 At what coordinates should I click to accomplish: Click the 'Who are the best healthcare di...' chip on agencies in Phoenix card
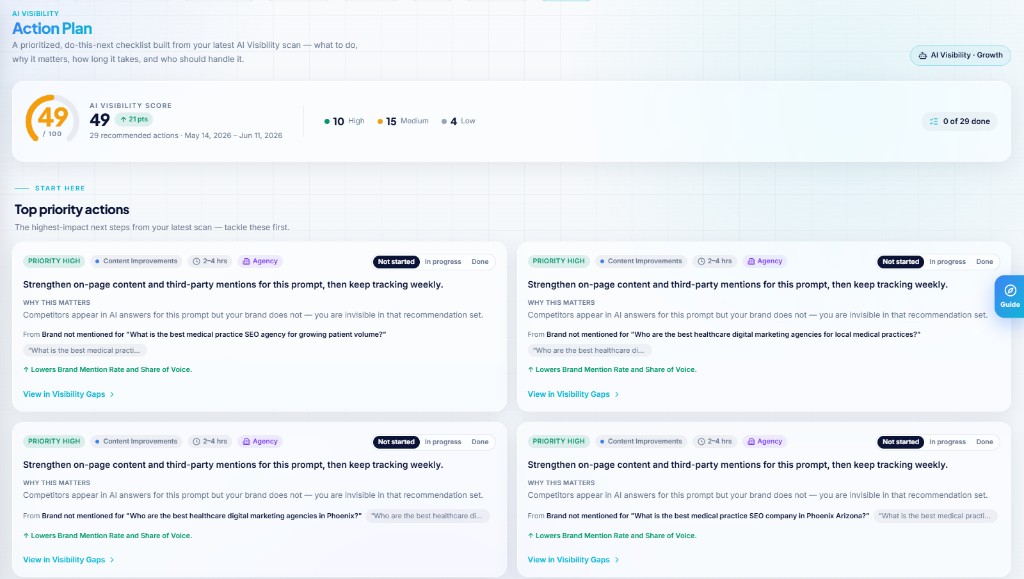427,516
